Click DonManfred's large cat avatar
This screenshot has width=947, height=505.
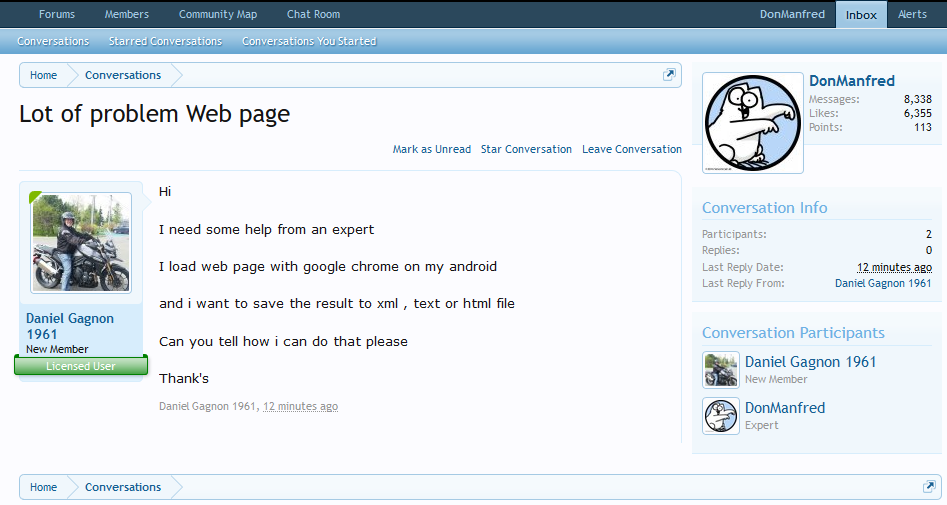click(753, 122)
